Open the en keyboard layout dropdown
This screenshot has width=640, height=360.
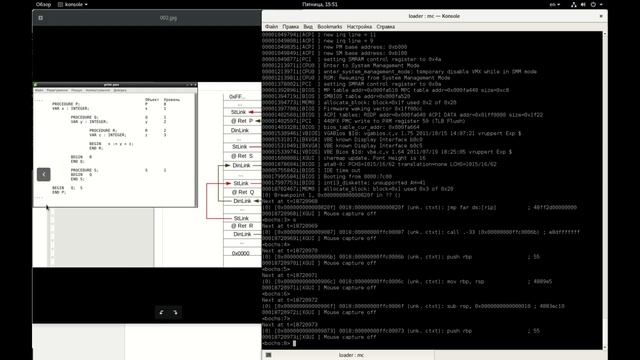tap(554, 4)
